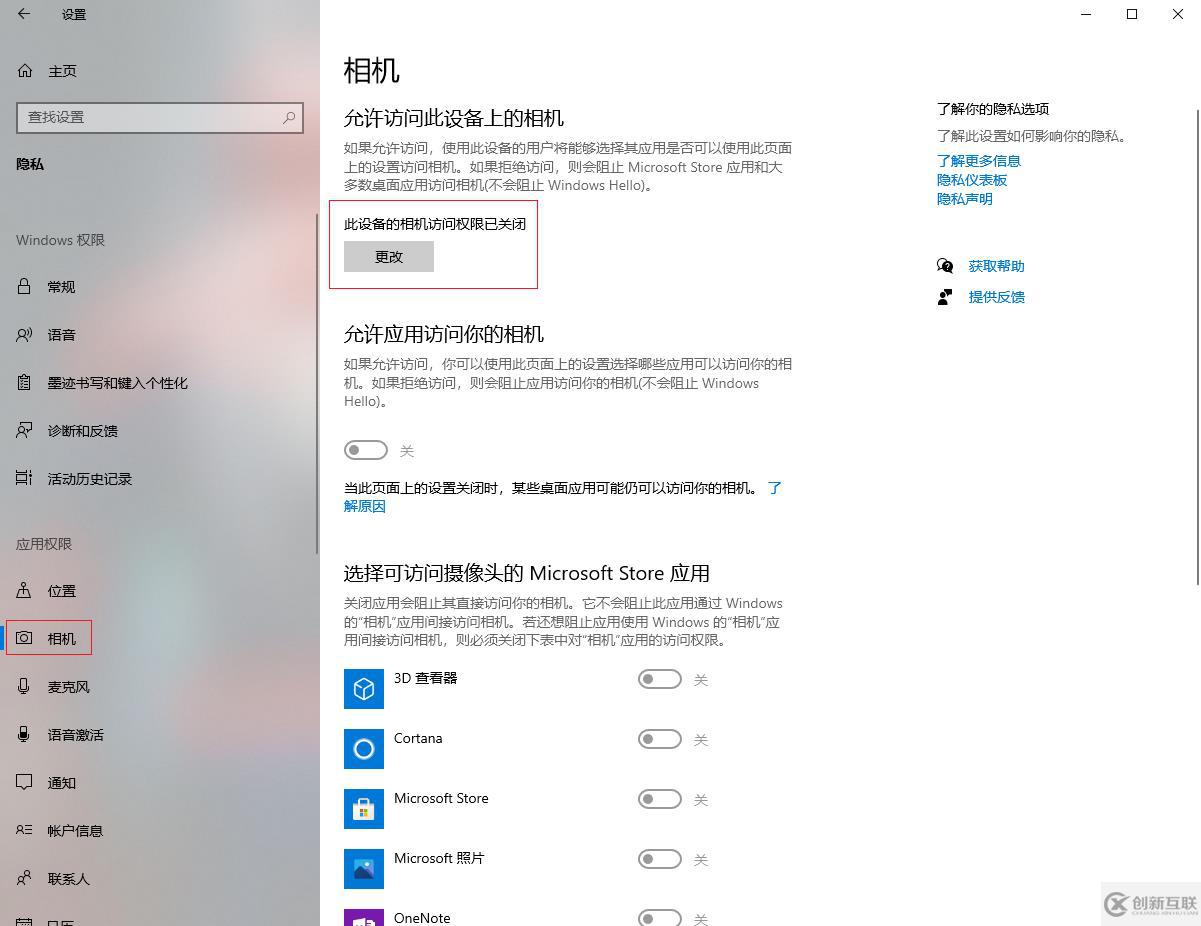Click the Microsoft 照片 app icon
This screenshot has width=1201, height=926.
364,869
